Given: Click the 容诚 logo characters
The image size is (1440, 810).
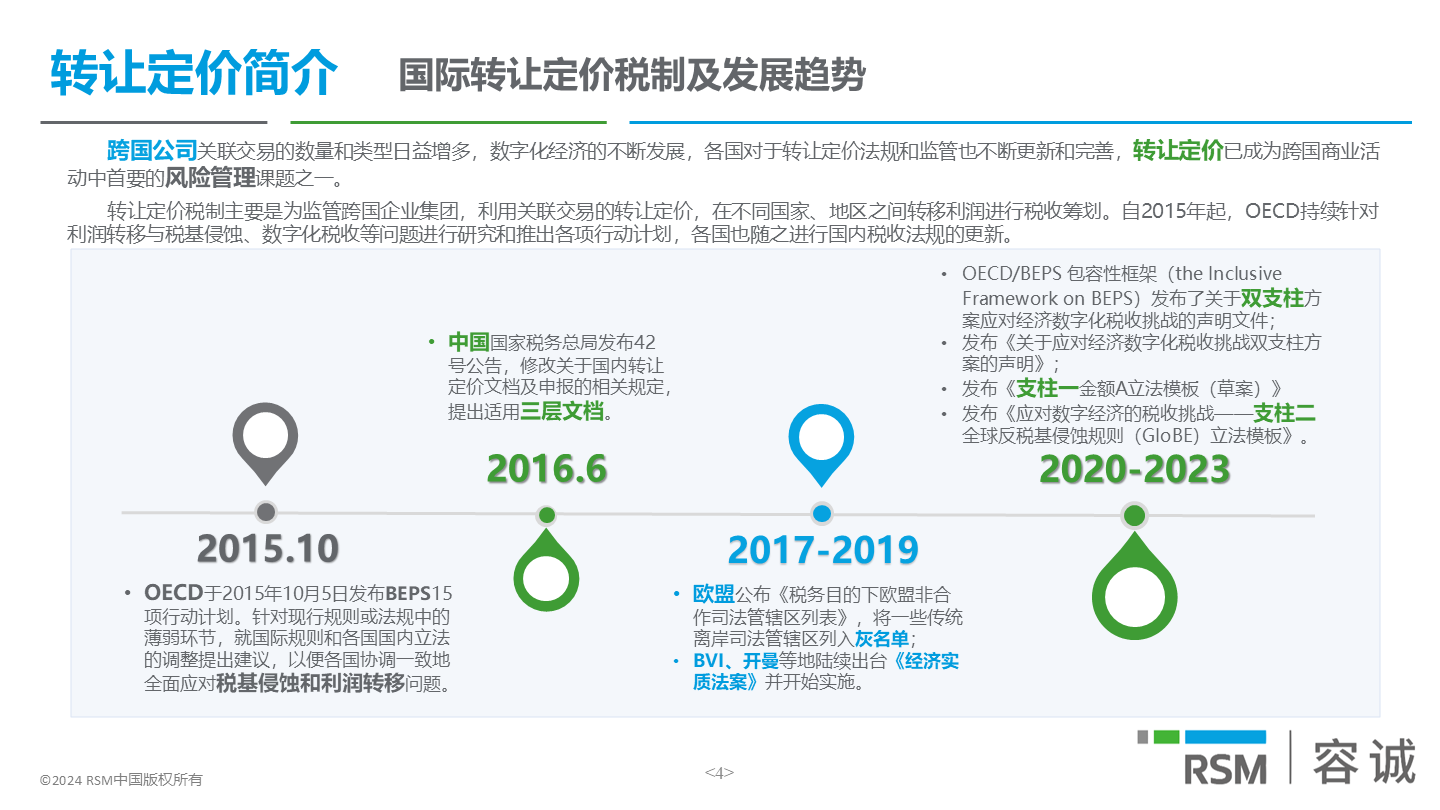Looking at the screenshot, I should (x=1365, y=761).
